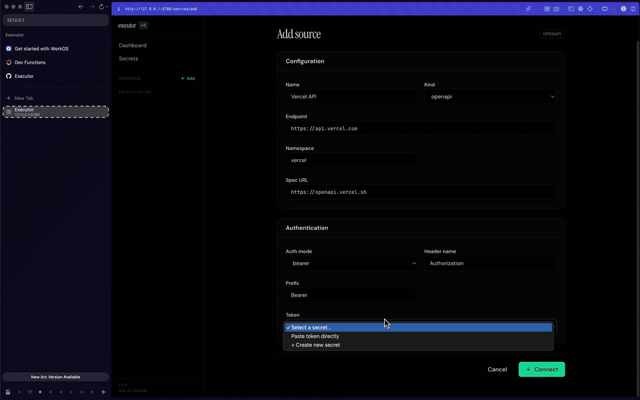Focus the Endpoint input field

(421, 129)
